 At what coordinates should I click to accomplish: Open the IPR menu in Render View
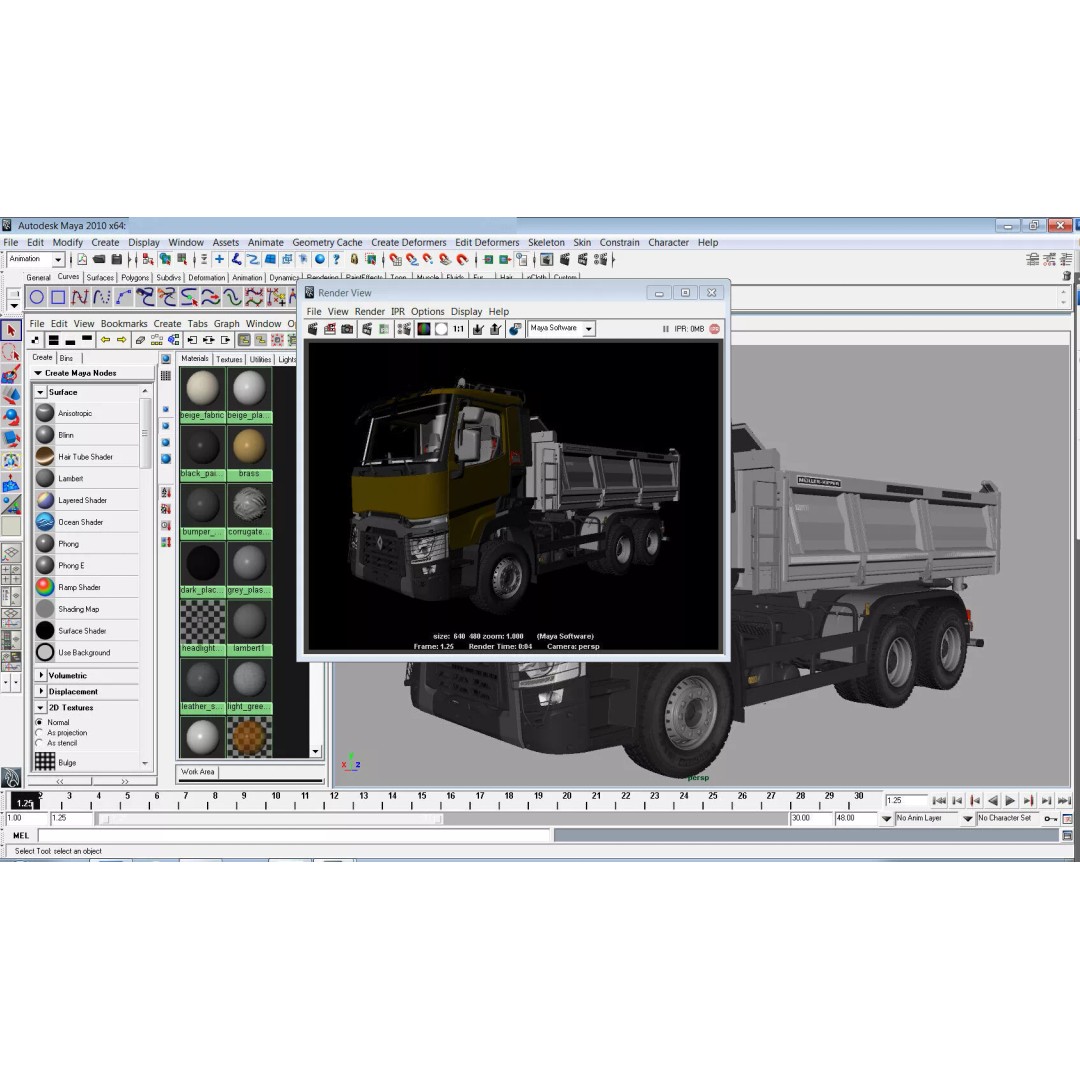point(398,312)
